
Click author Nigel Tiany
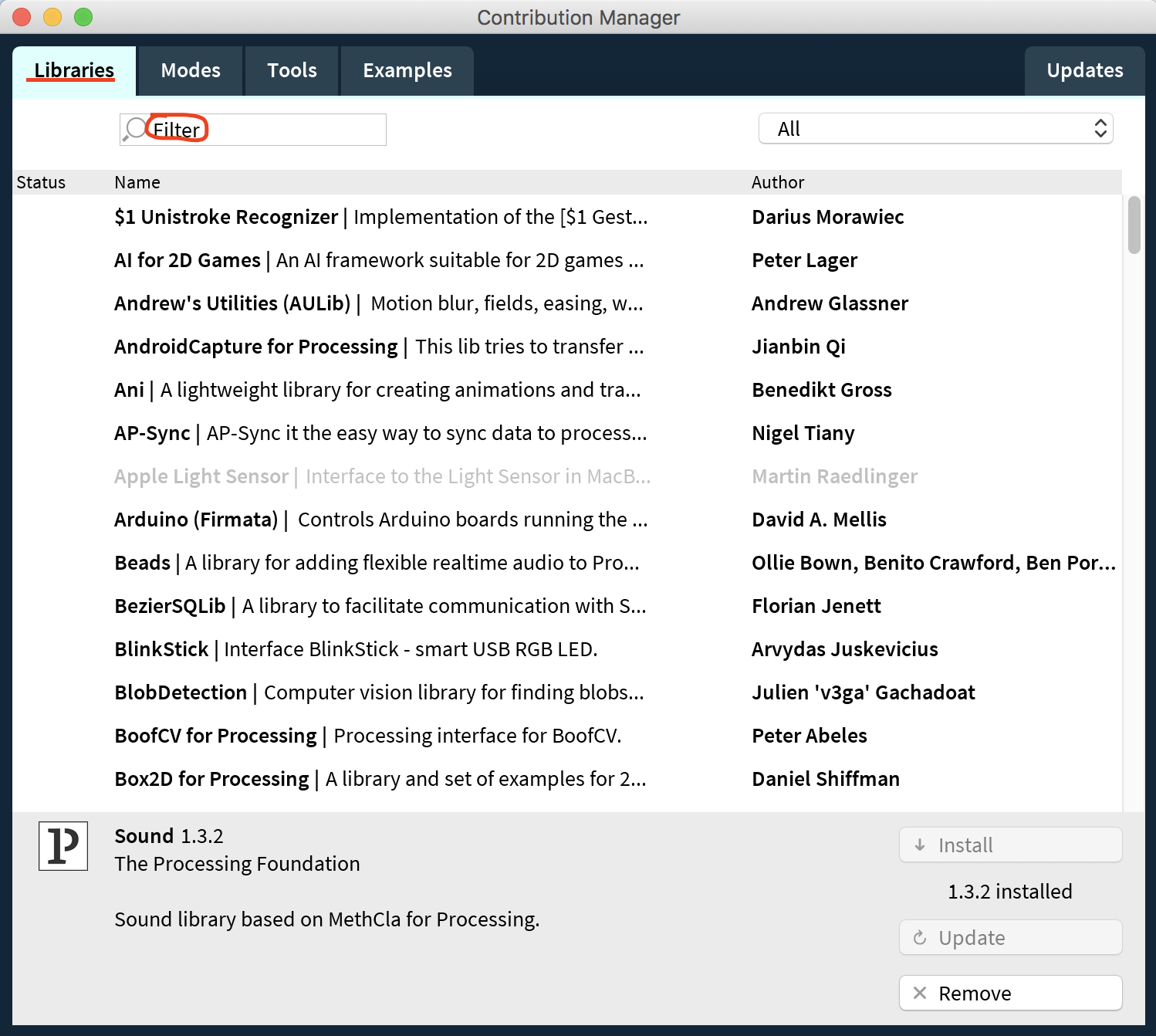(803, 433)
